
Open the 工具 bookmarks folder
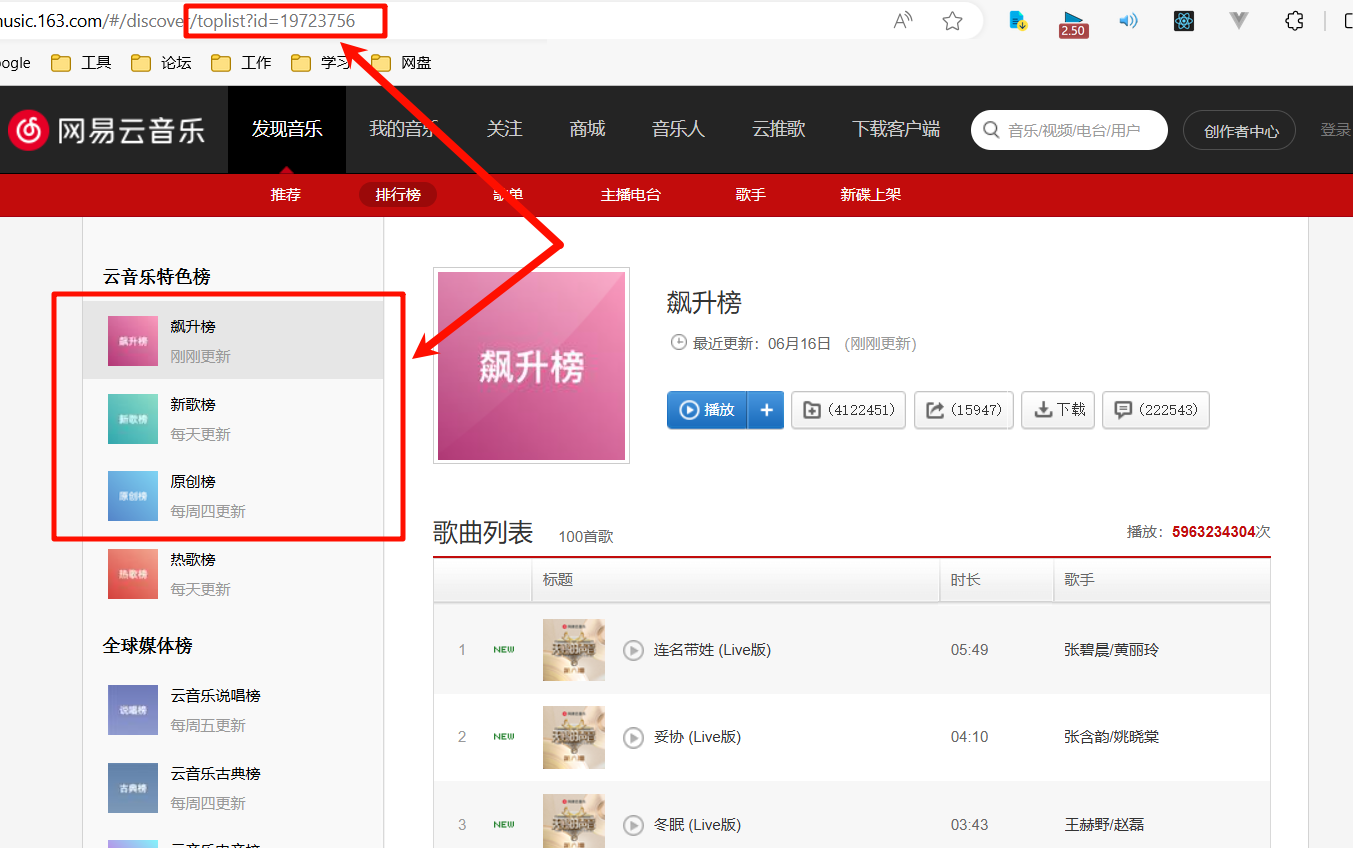click(82, 63)
